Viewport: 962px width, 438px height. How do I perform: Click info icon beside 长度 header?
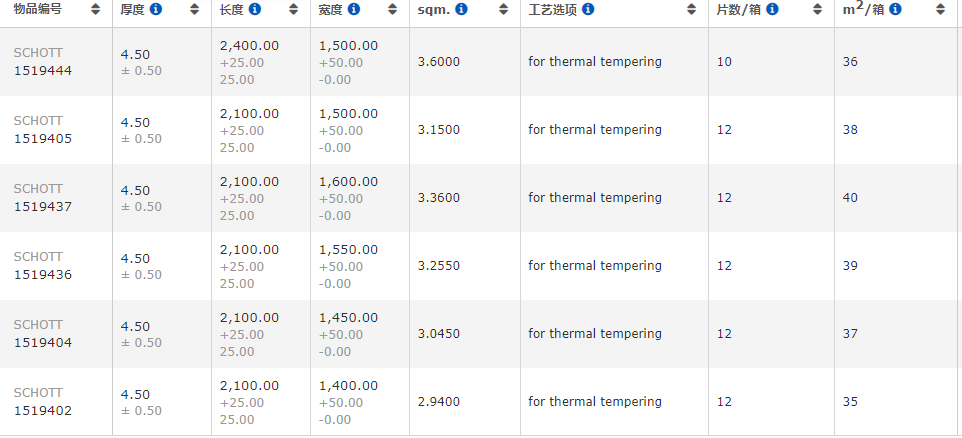(255, 9)
